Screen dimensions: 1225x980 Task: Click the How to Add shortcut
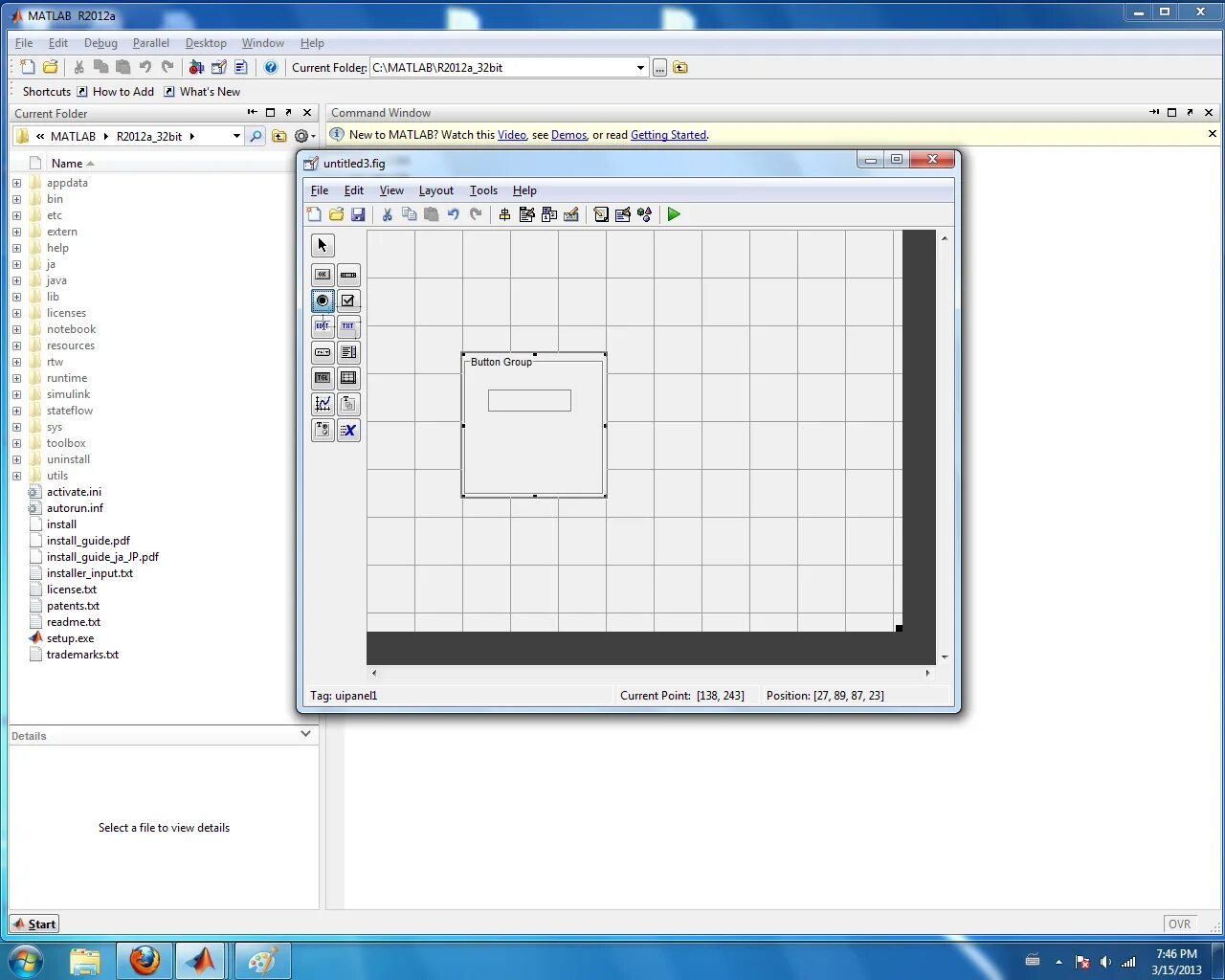point(115,92)
